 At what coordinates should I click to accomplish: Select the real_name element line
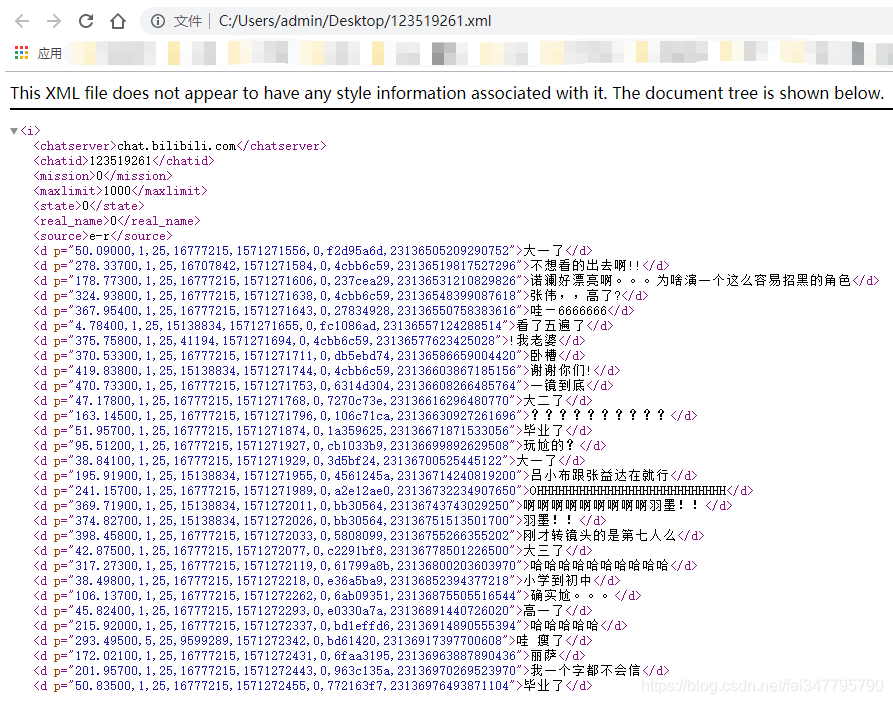click(117, 221)
